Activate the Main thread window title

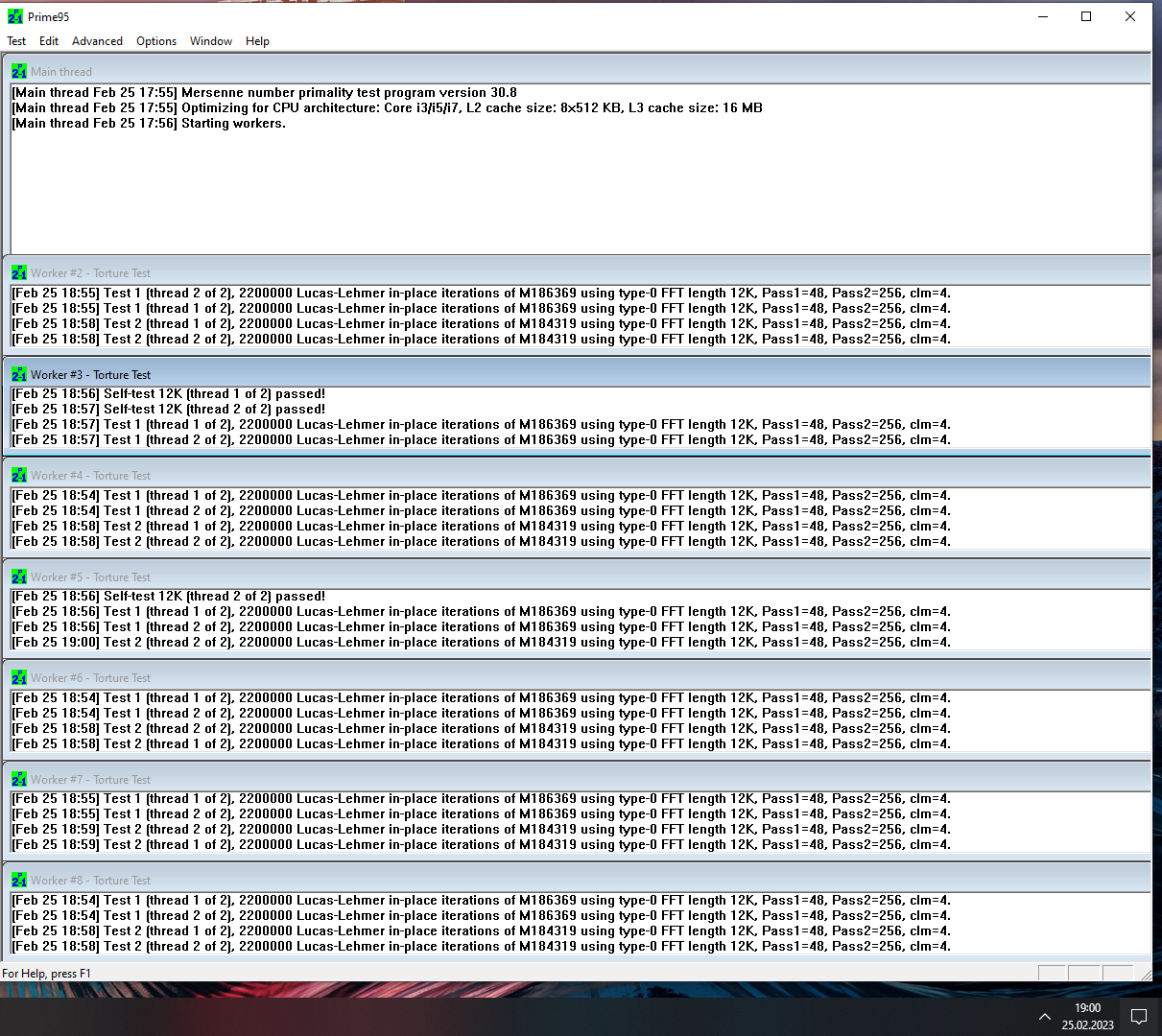(61, 72)
